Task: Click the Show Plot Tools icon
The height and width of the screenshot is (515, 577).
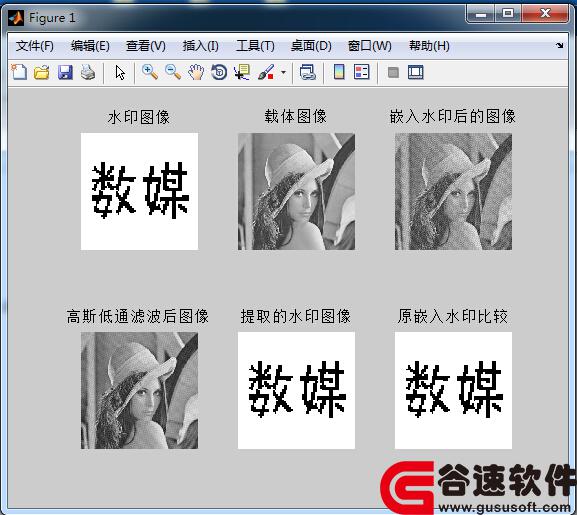Action: 416,72
